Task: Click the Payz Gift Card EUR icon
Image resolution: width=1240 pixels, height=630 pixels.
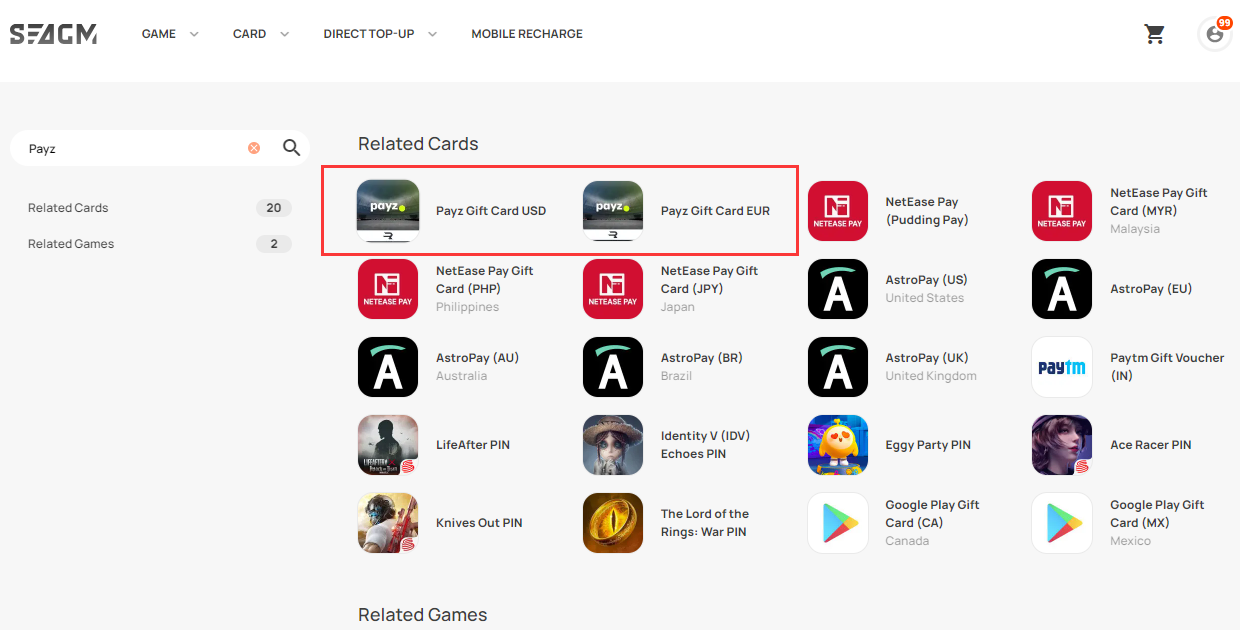Action: (x=613, y=211)
